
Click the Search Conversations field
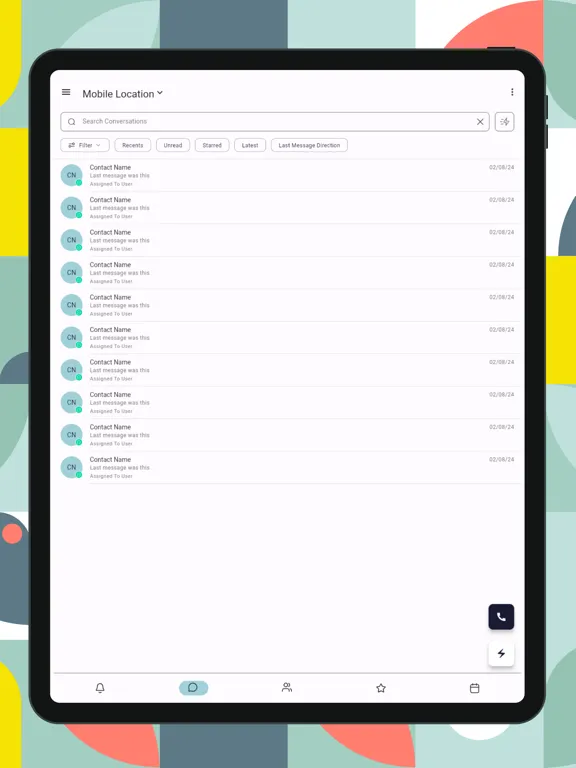pyautogui.click(x=275, y=121)
